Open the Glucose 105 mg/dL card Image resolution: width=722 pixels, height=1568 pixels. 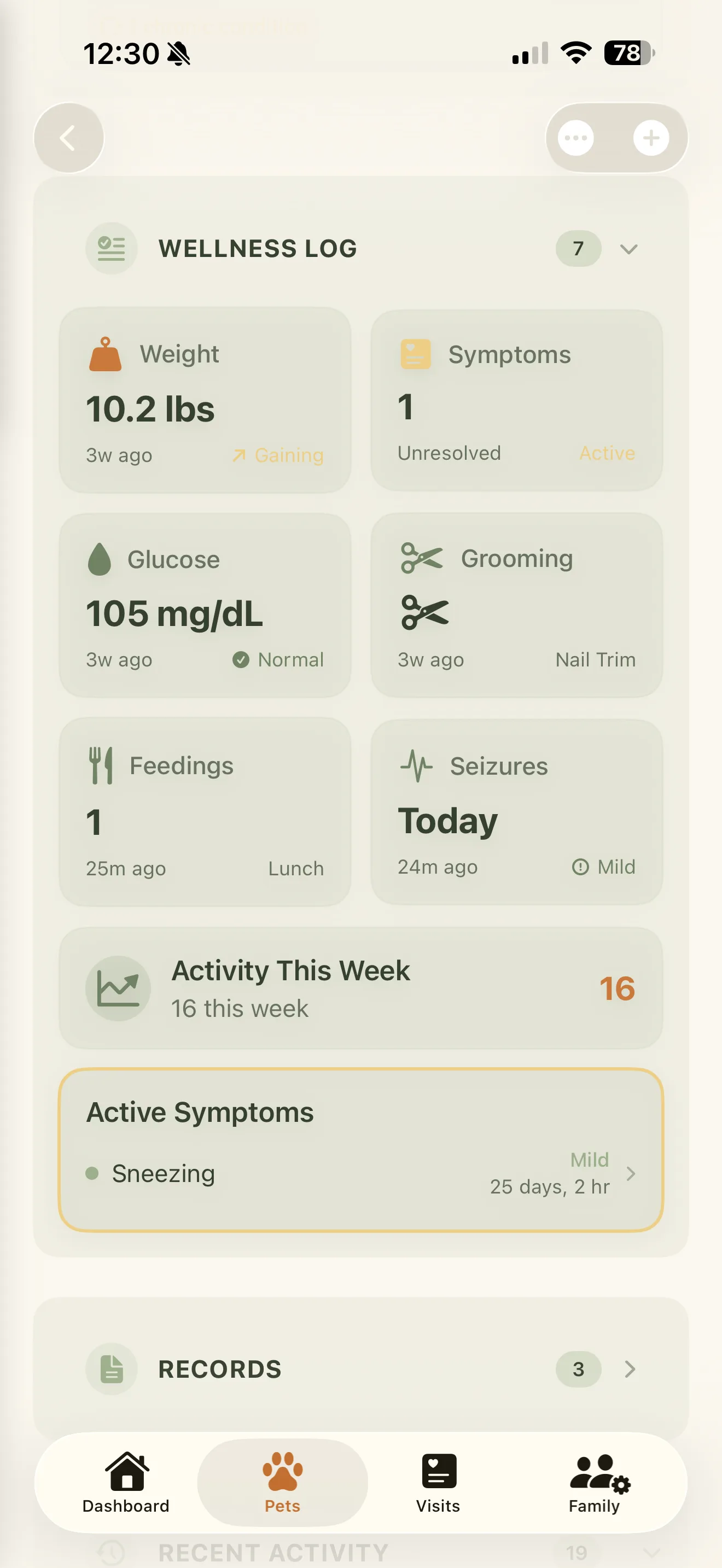click(x=205, y=605)
